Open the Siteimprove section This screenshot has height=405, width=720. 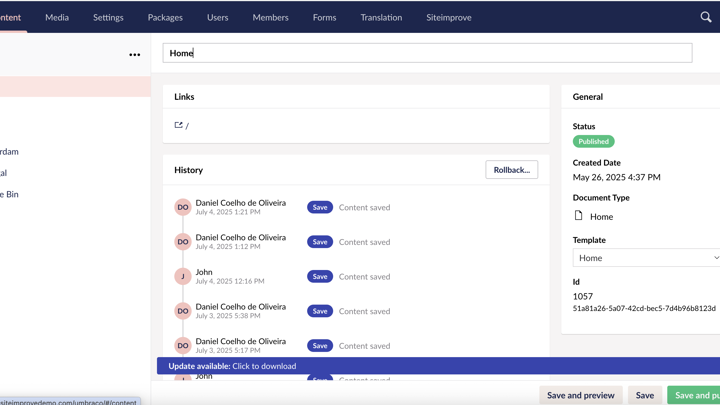click(449, 17)
